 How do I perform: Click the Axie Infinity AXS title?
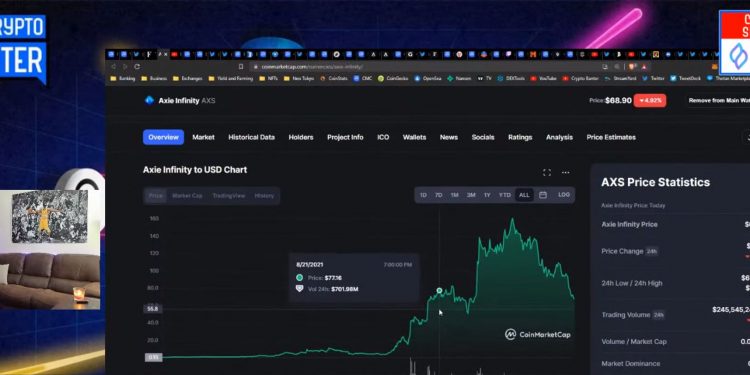(187, 101)
